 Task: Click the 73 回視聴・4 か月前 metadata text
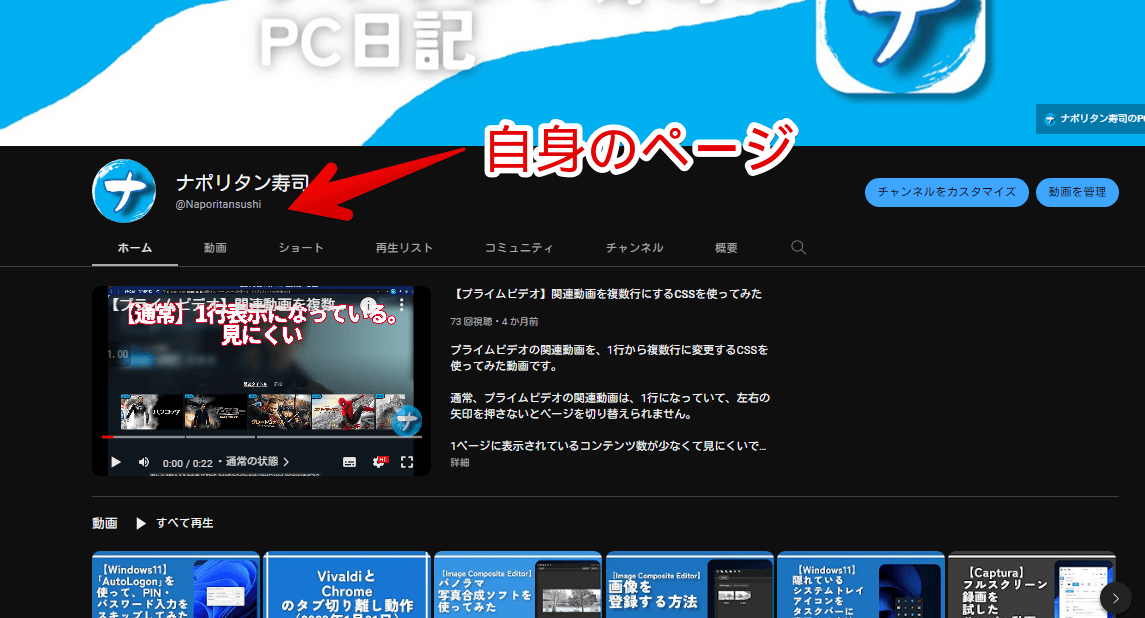click(x=494, y=321)
